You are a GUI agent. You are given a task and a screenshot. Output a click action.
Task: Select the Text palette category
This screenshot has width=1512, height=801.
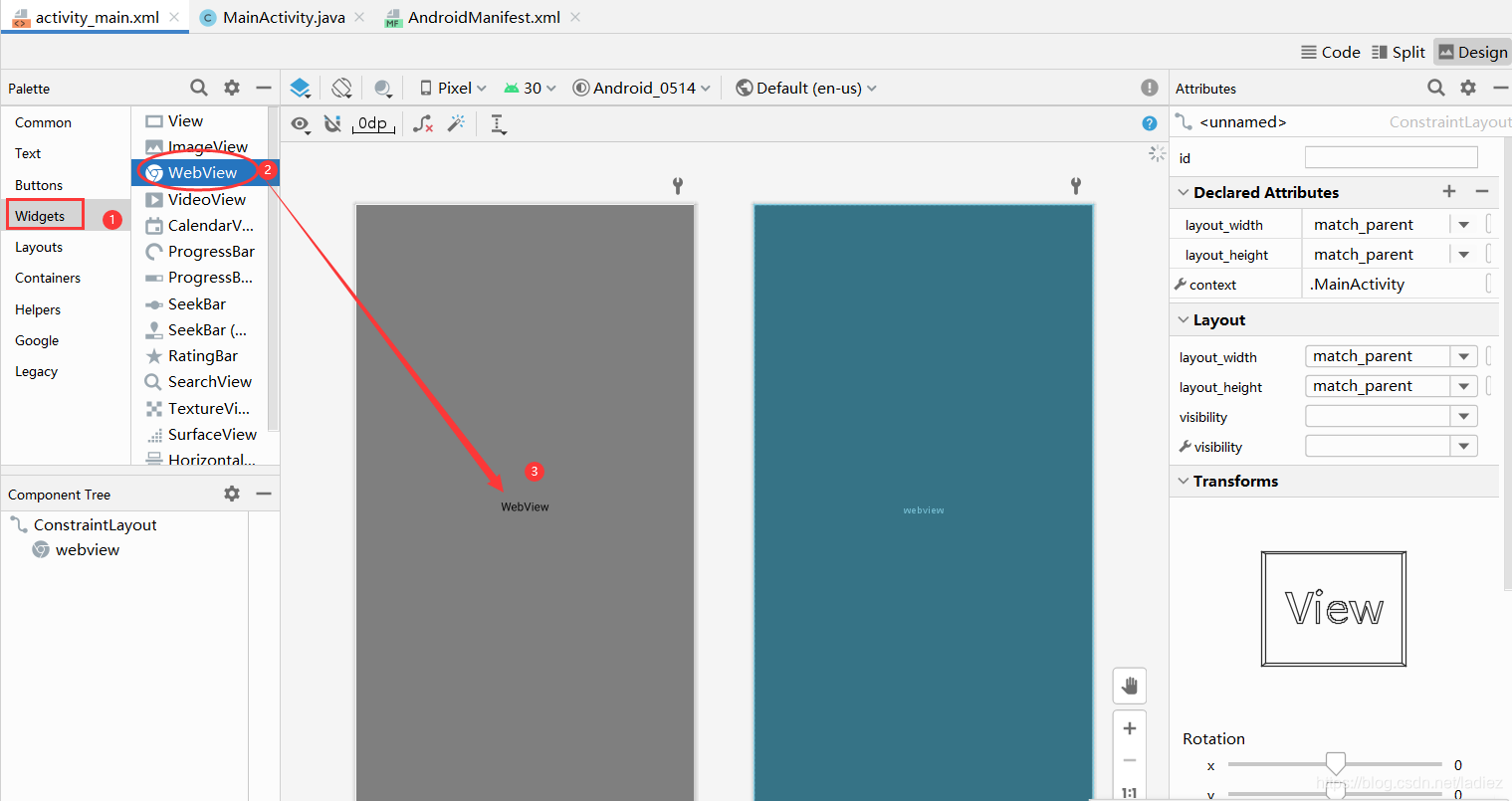pos(28,153)
